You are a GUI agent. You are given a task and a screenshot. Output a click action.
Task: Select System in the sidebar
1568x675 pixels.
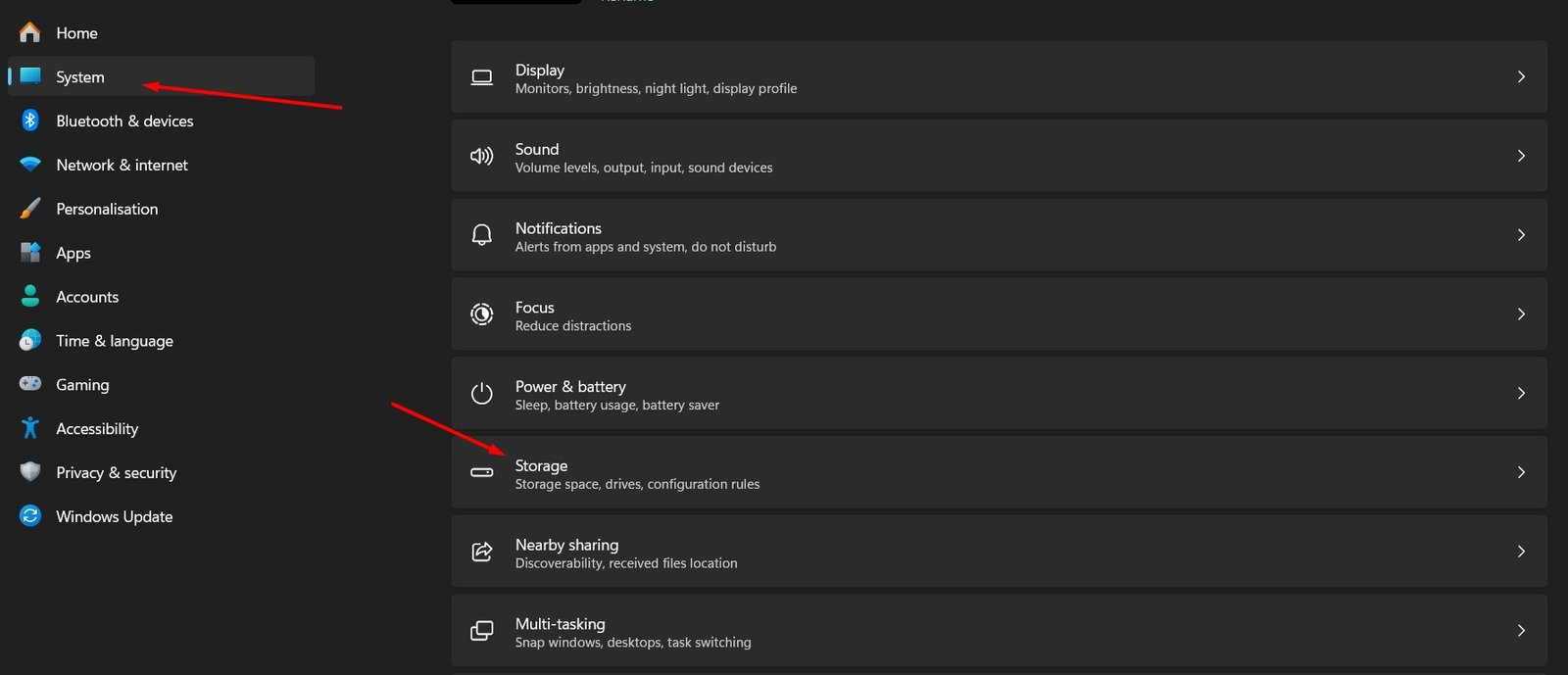tap(161, 76)
